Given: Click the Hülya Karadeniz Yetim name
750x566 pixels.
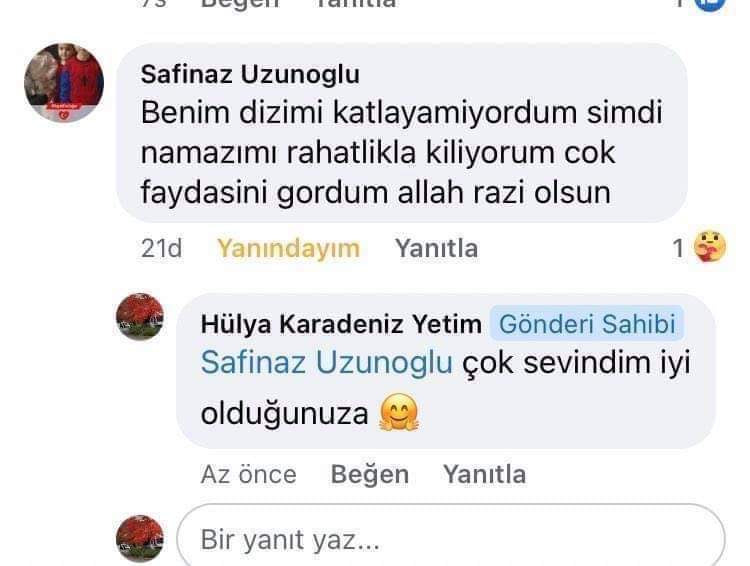Looking at the screenshot, I should (341, 324).
